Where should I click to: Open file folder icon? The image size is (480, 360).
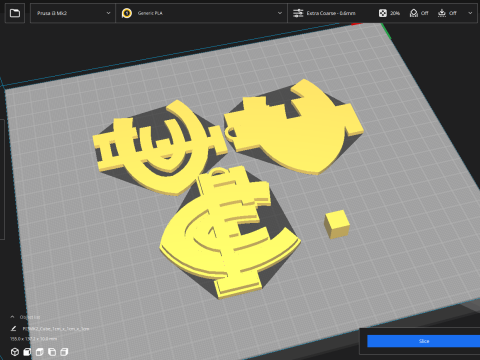pos(15,13)
